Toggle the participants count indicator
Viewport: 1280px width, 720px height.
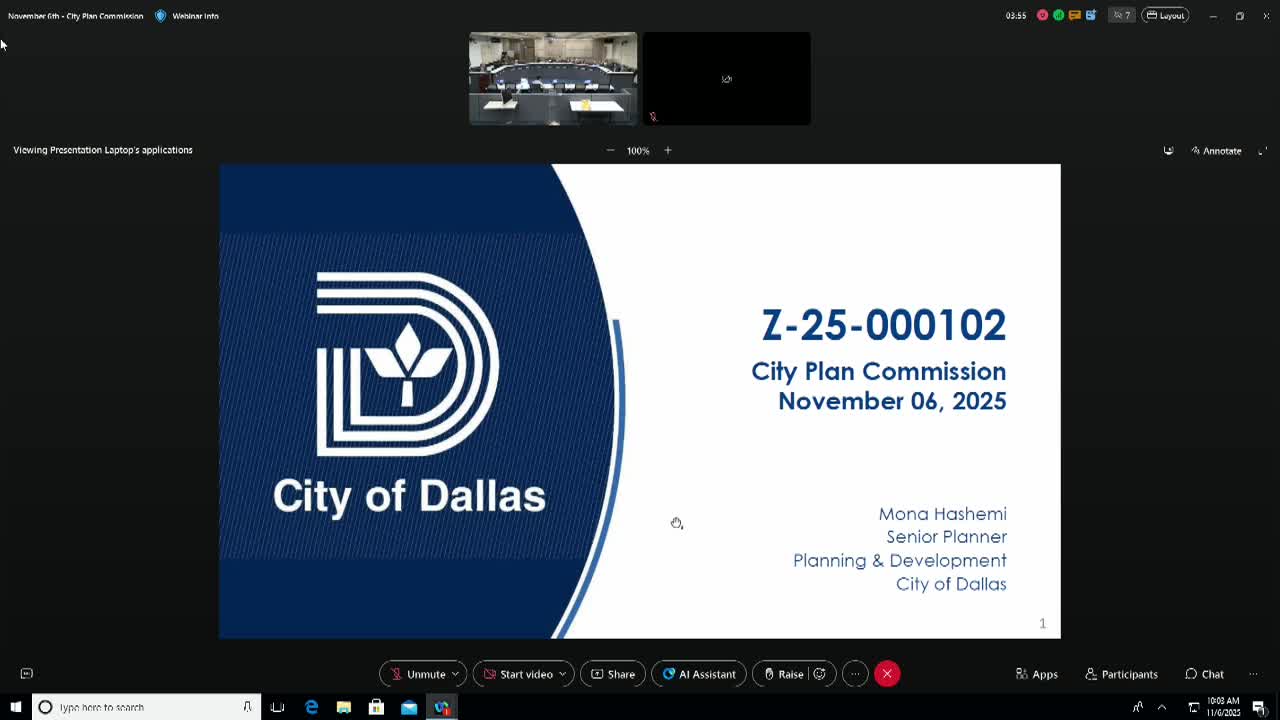point(1120,15)
